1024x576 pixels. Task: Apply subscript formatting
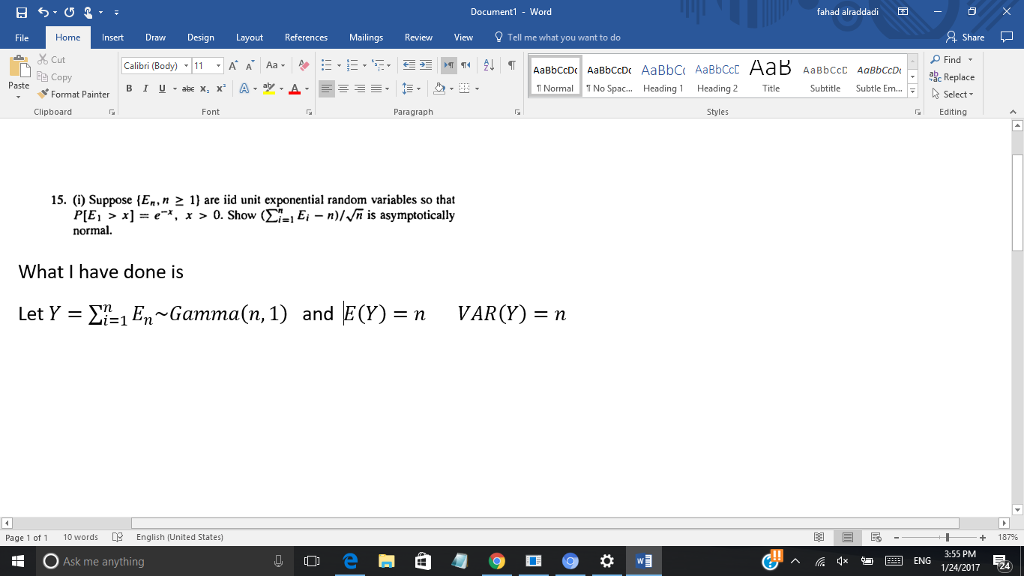204,88
